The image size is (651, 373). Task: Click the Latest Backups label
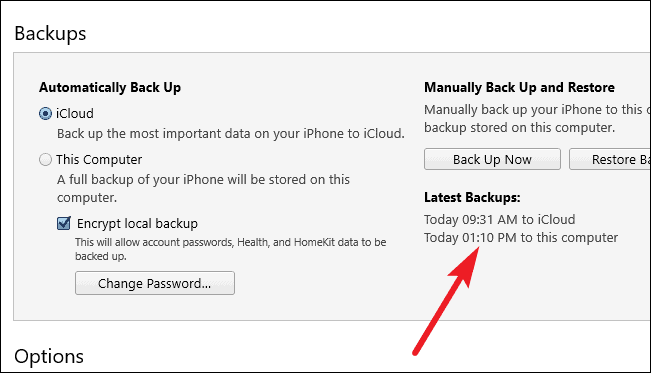click(x=472, y=197)
